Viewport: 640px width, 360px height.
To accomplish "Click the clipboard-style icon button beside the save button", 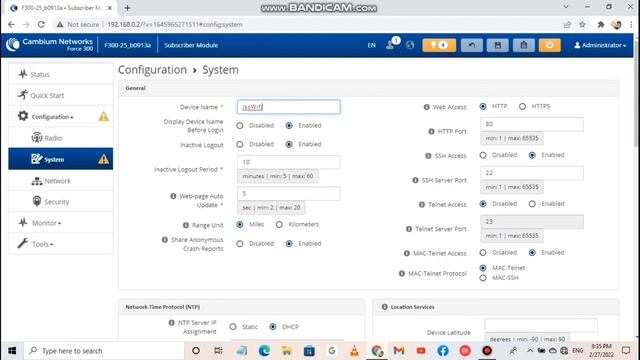I will [524, 45].
